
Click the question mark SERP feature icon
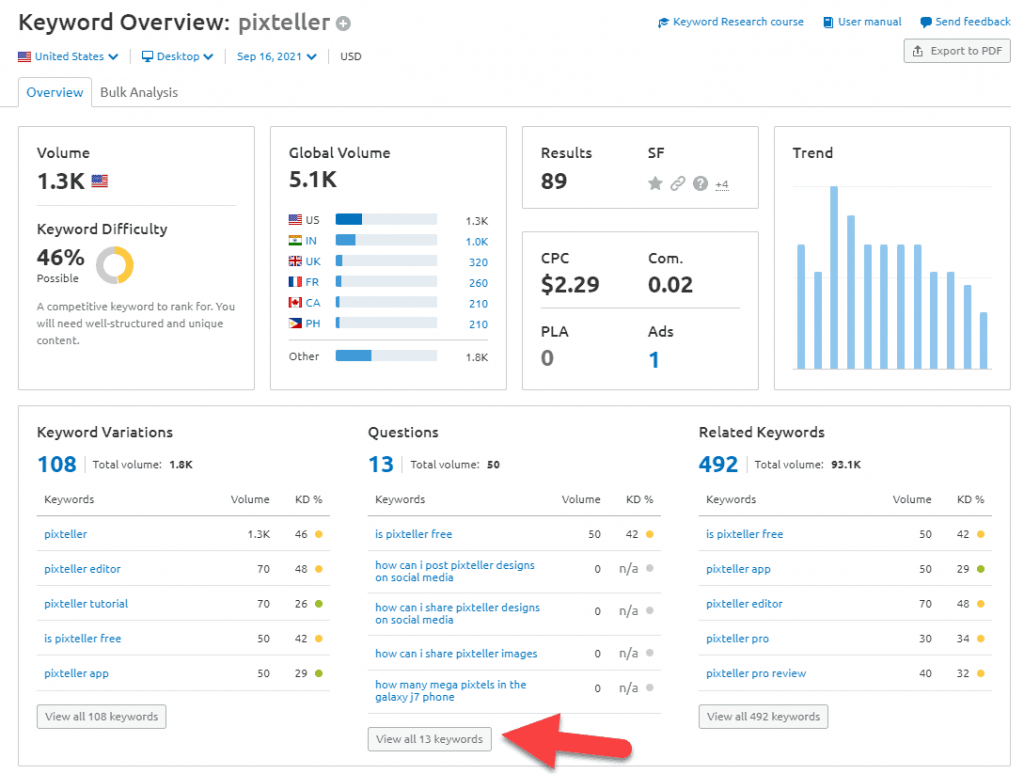pos(700,184)
